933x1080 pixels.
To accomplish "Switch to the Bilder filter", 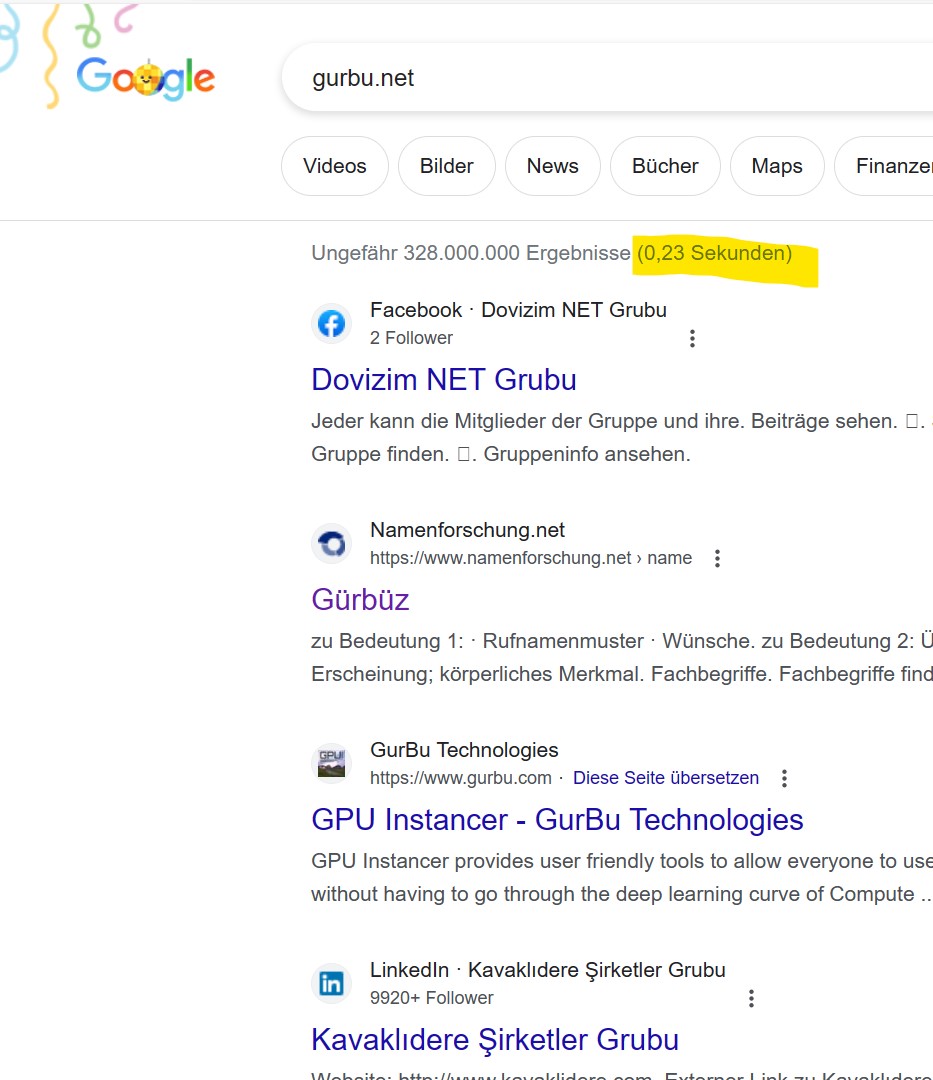I will click(x=446, y=166).
